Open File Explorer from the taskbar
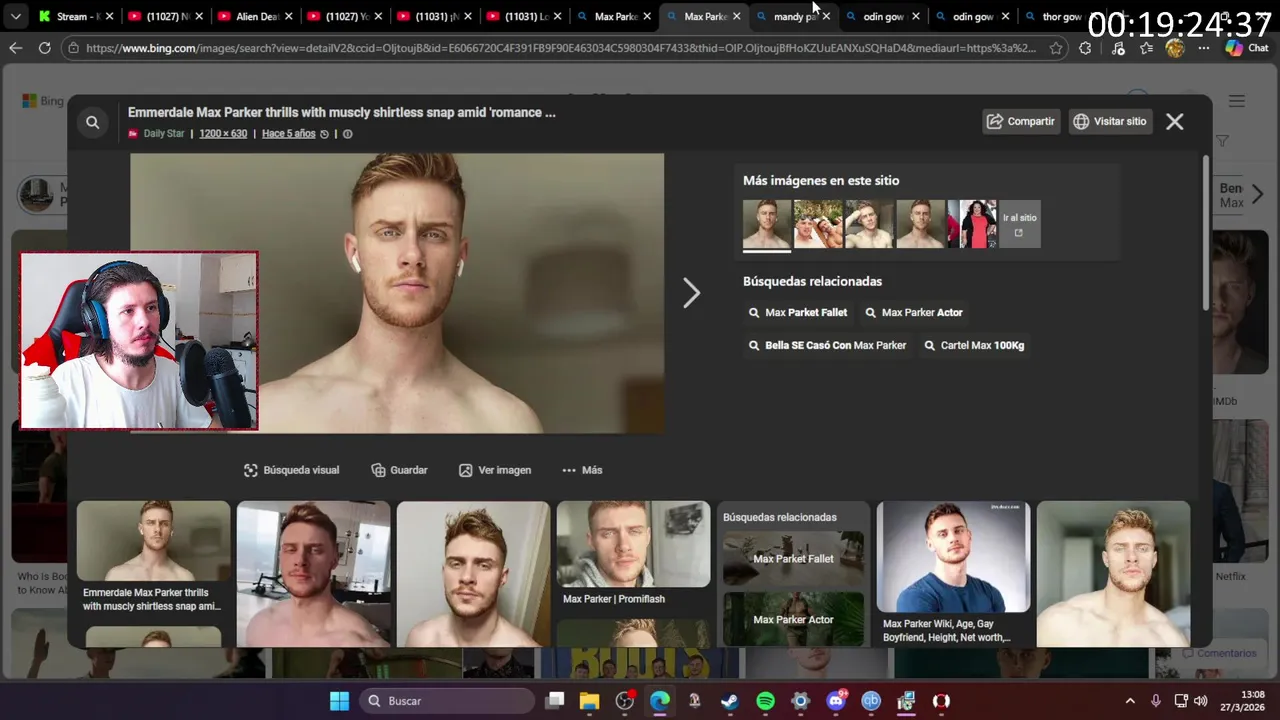Viewport: 1280px width, 720px height. point(589,701)
